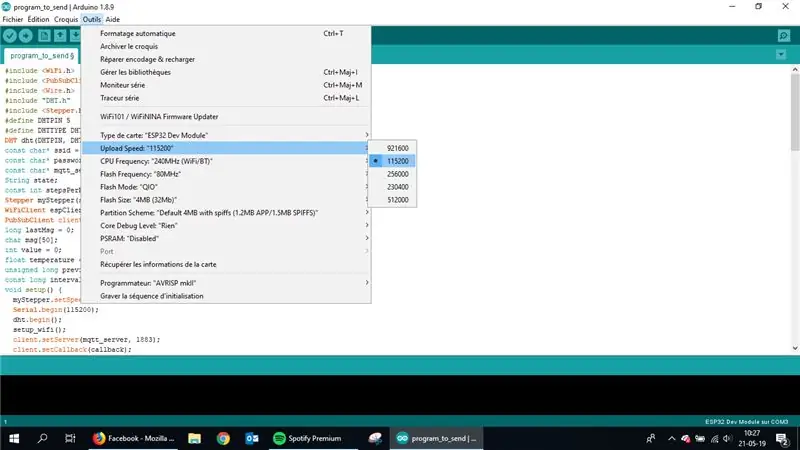Click the setup_wifi(); code line

point(39,330)
